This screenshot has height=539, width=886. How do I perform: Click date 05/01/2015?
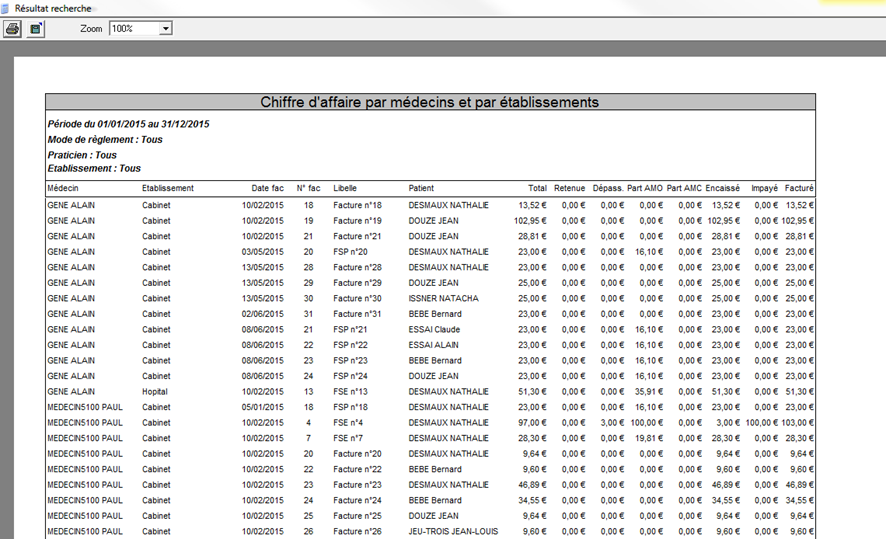[263, 407]
